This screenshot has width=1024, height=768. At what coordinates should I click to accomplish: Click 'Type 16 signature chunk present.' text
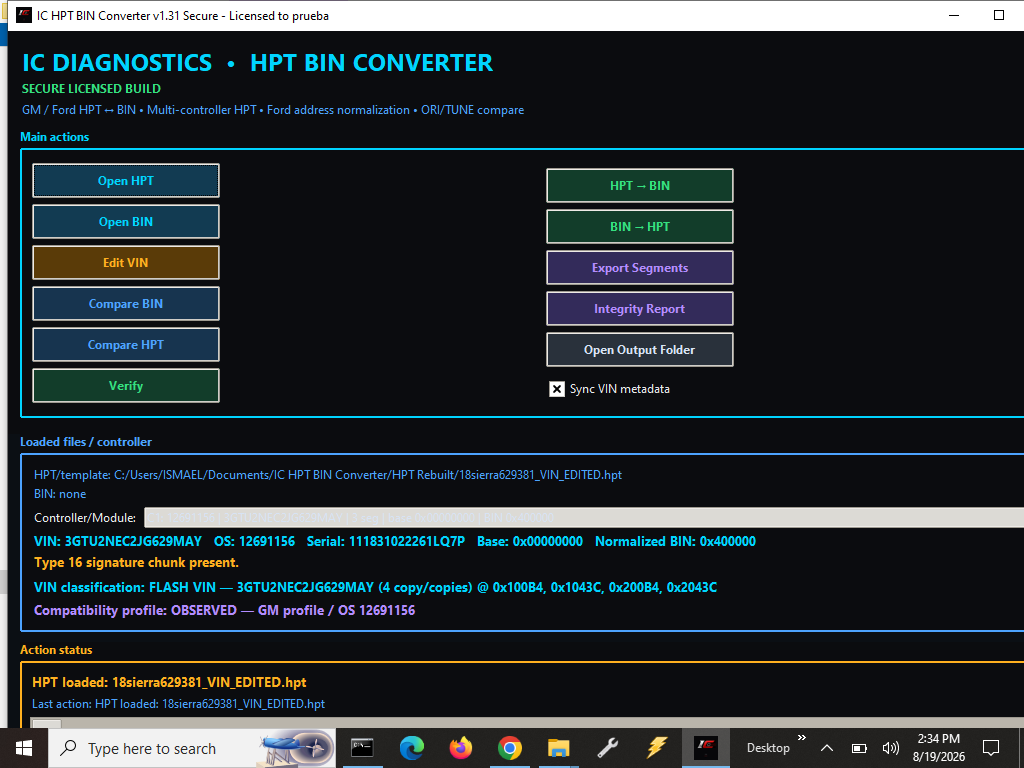tap(136, 562)
